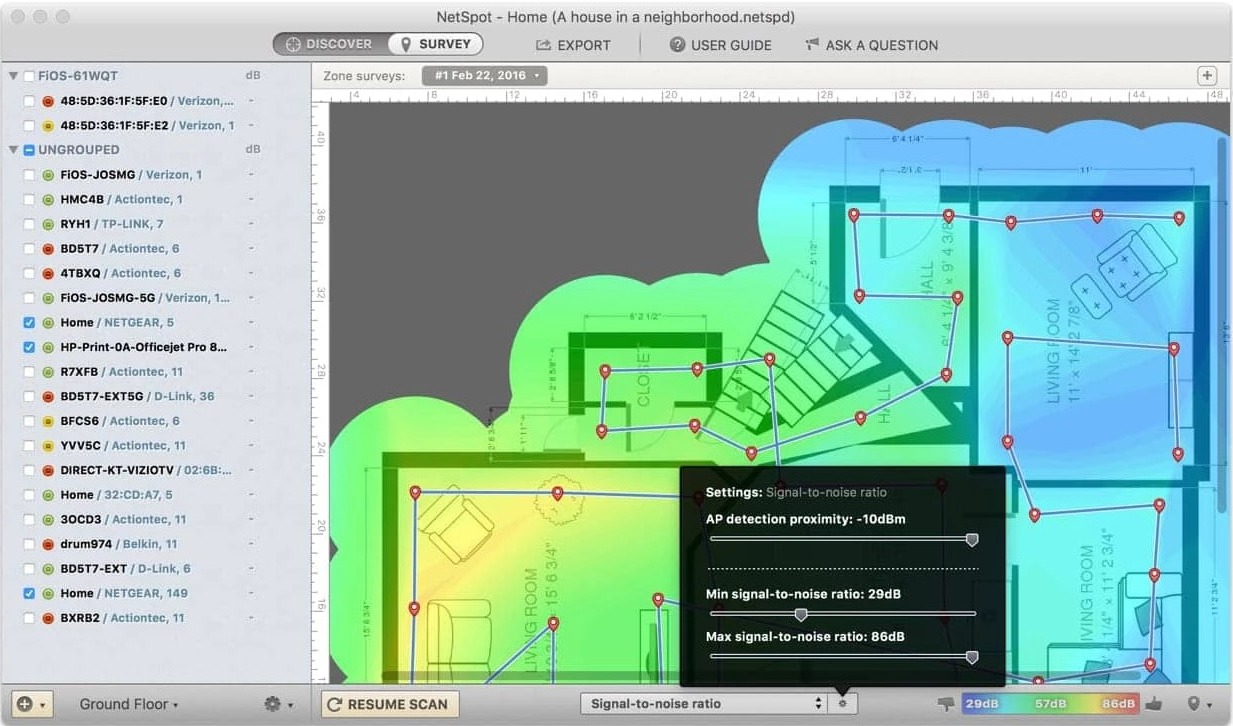Open the Ground Floor zone dropdown
The width and height of the screenshot is (1233, 726).
pyautogui.click(x=129, y=704)
